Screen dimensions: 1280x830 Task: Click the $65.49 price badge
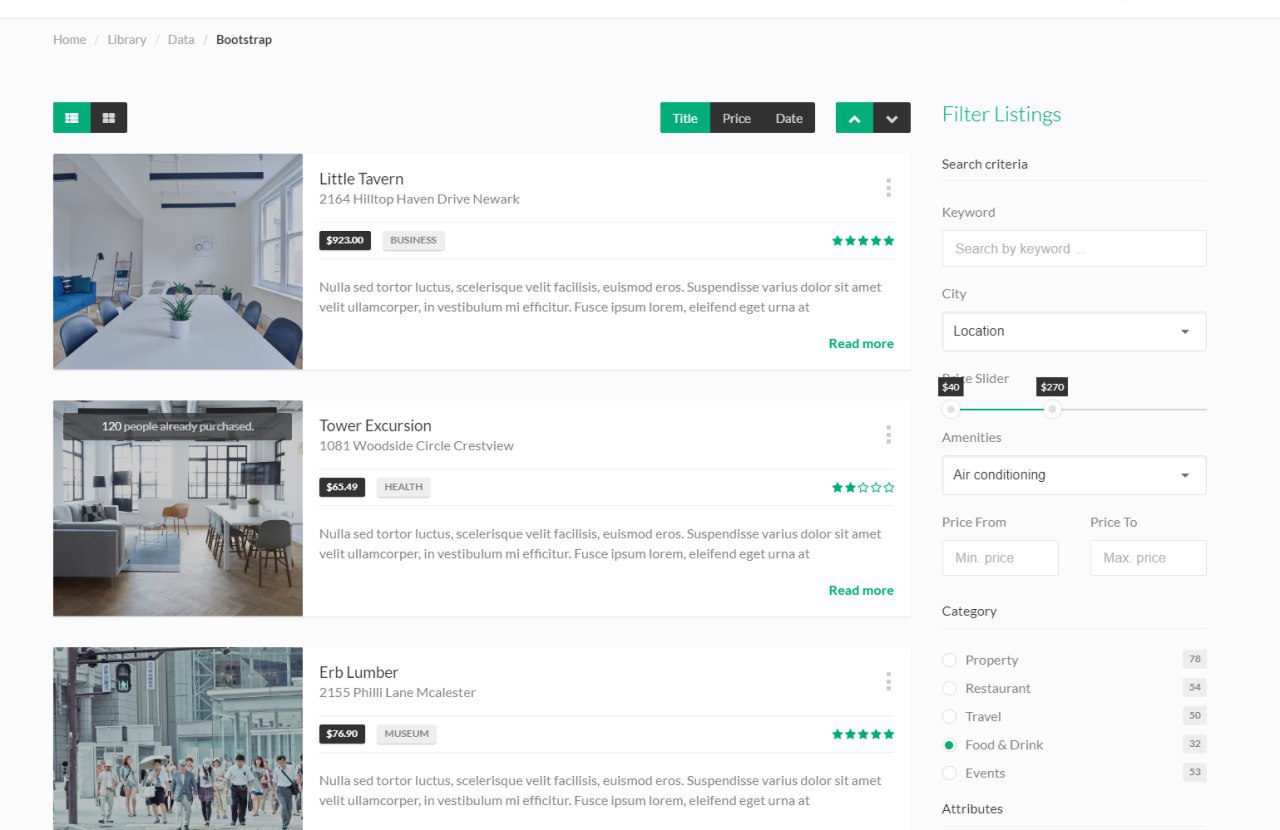pyautogui.click(x=342, y=488)
